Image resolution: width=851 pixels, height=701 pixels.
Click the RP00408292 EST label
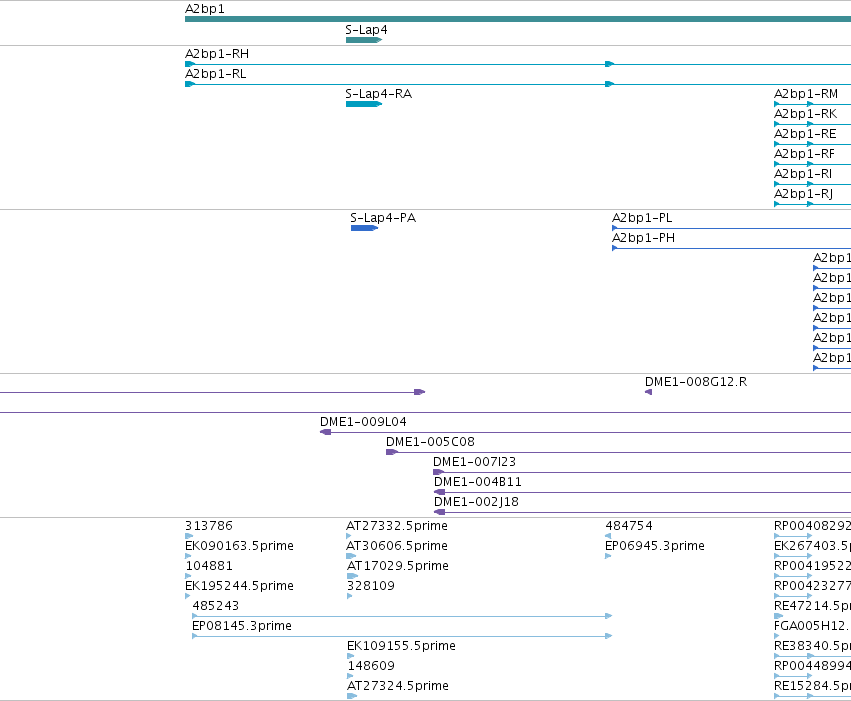click(812, 526)
